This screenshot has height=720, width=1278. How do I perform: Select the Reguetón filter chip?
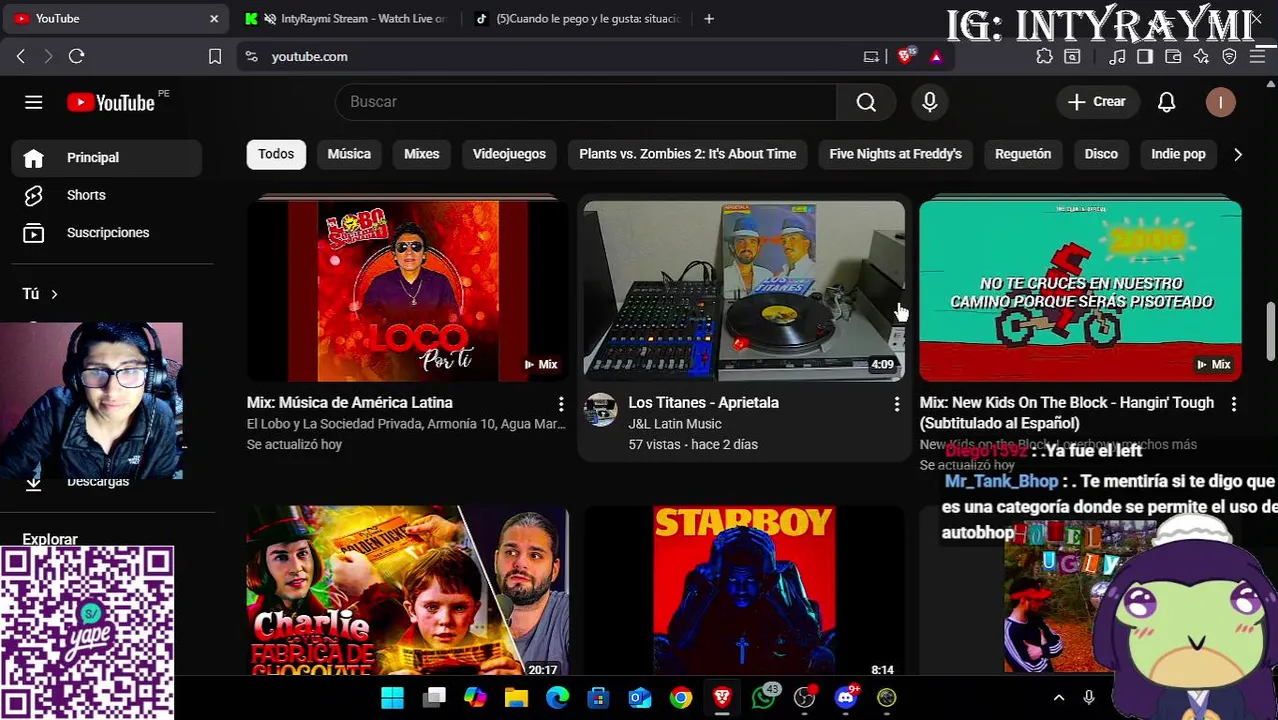1023,154
